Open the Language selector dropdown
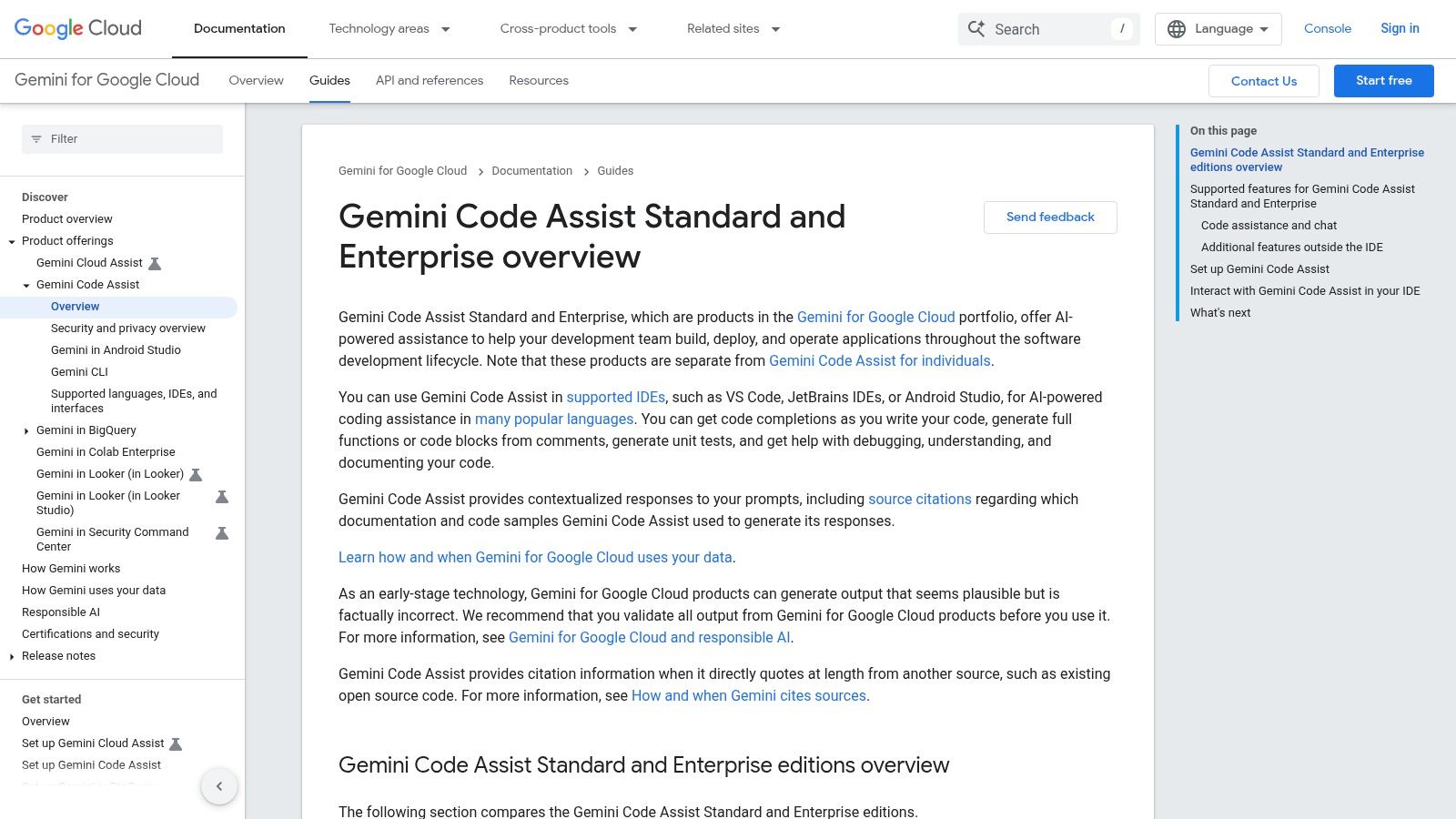The image size is (1456, 819). 1218,29
